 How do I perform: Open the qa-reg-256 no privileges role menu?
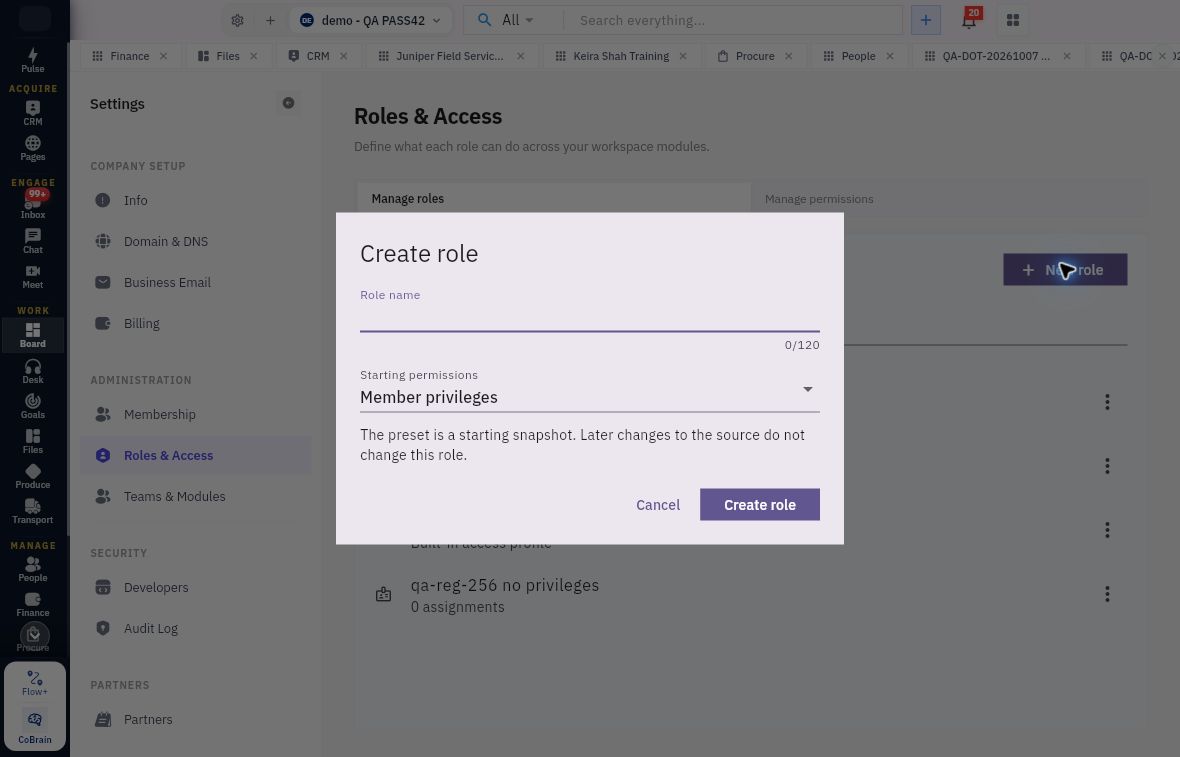click(1107, 594)
